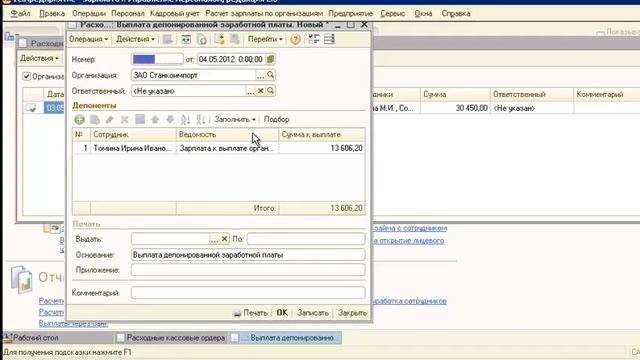This screenshot has height=360, width=640.
Task: Pick Выдать recipient via ellipsis button
Action: 214,239
